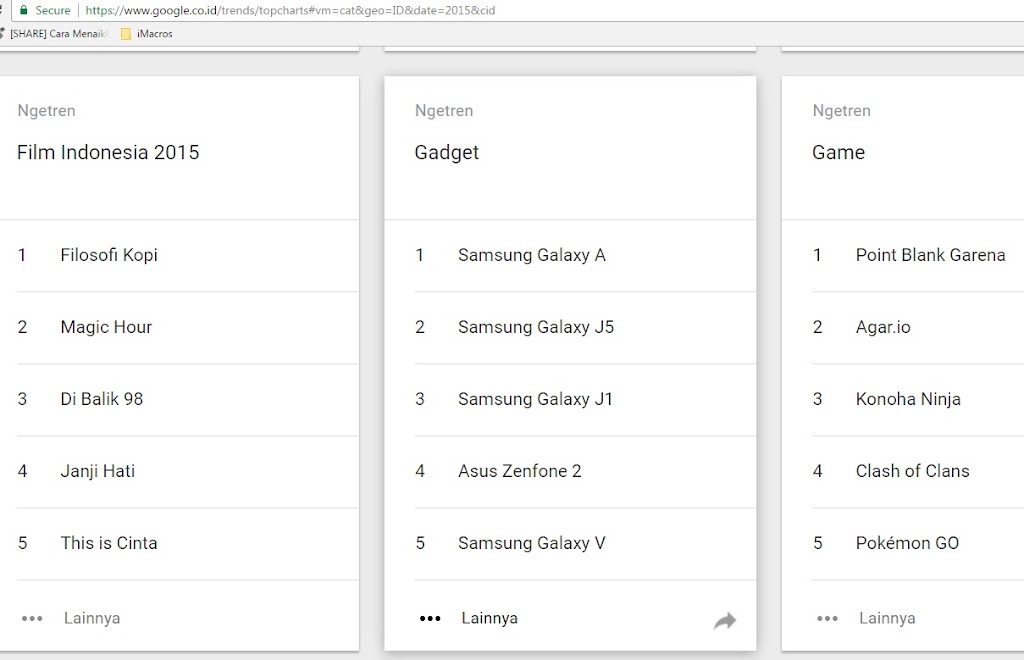The height and width of the screenshot is (660, 1024).
Task: Select Agar.io in the Game list
Action: tap(884, 327)
